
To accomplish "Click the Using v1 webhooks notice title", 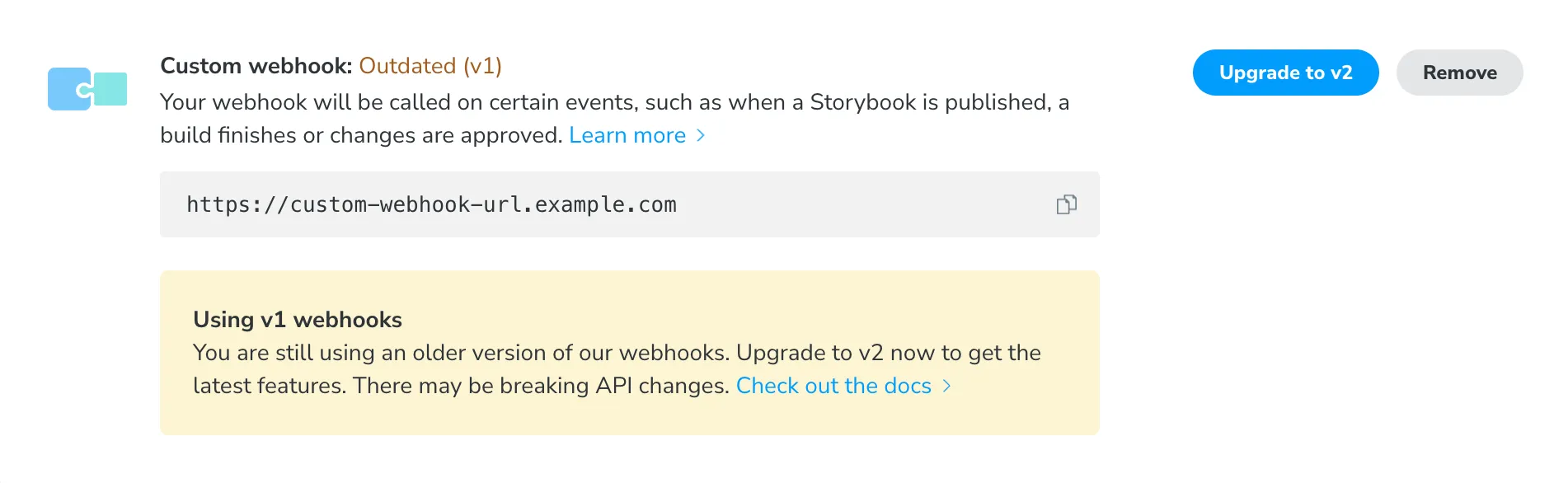I will click(298, 320).
